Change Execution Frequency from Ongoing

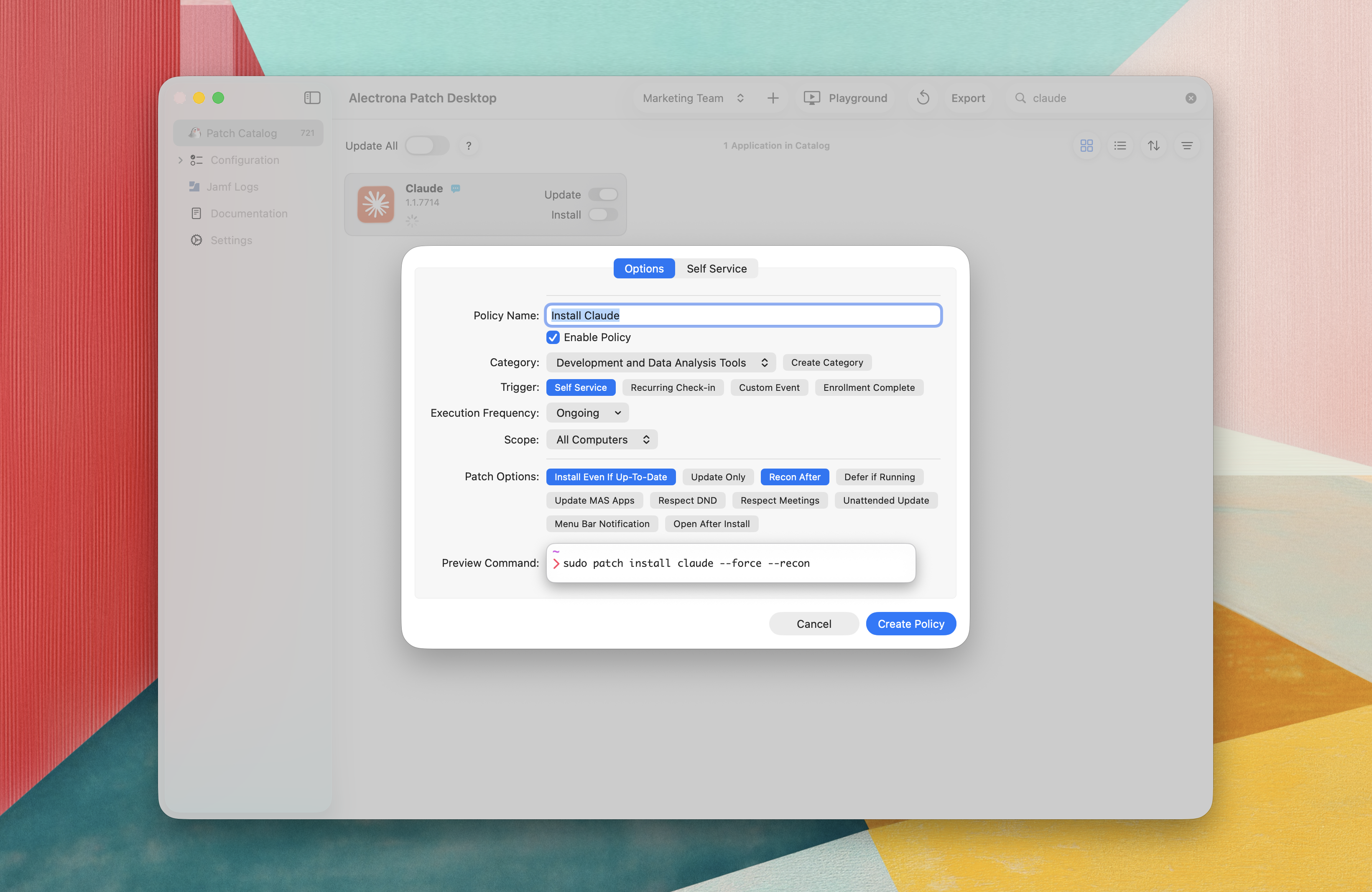click(586, 413)
